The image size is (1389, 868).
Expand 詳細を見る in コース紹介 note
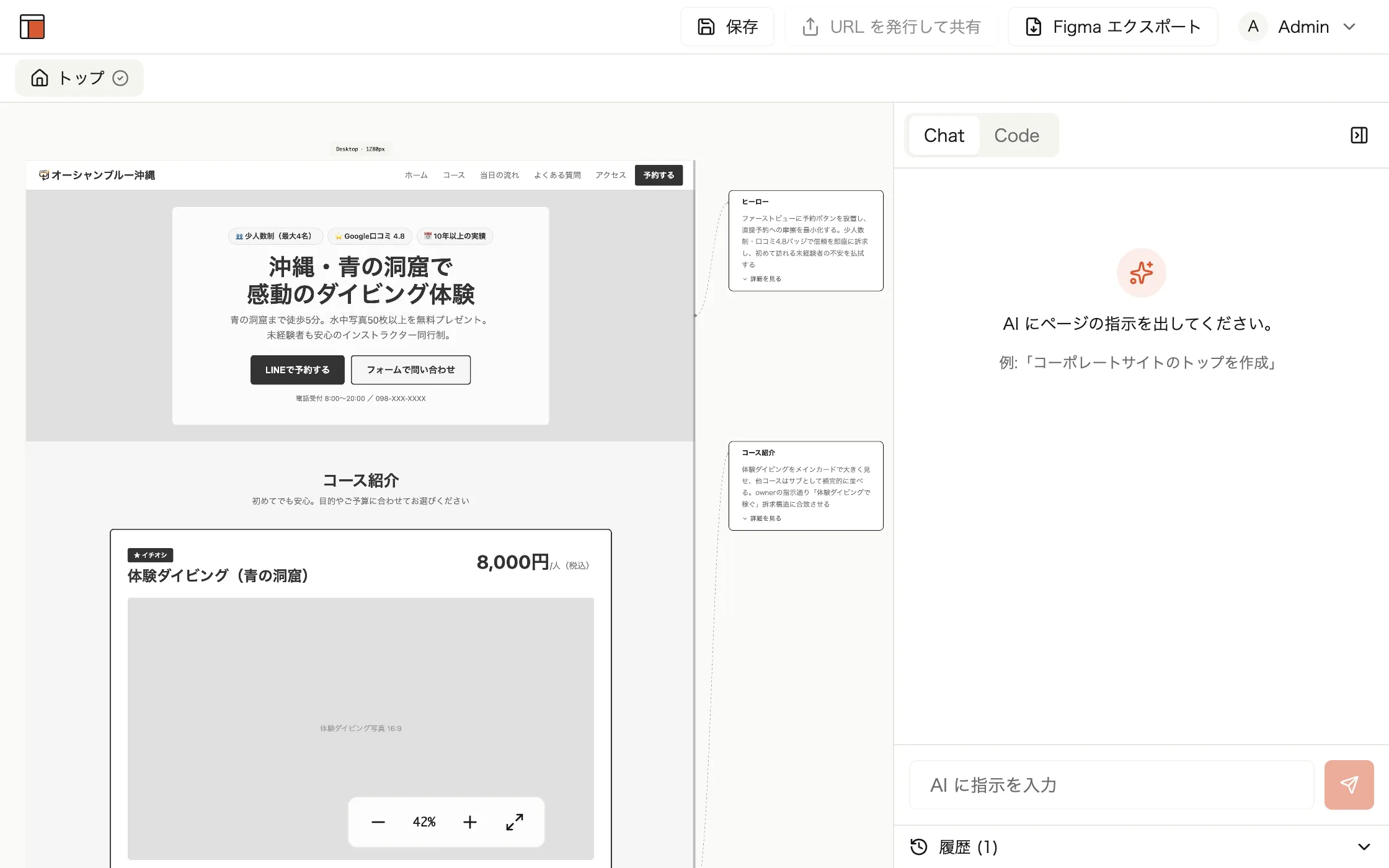762,518
